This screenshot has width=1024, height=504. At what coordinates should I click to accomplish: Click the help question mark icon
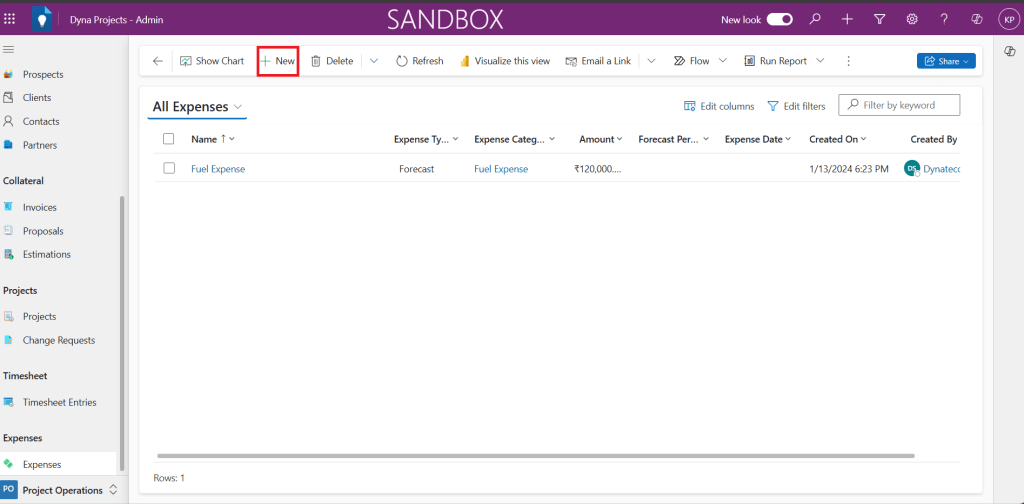944,19
